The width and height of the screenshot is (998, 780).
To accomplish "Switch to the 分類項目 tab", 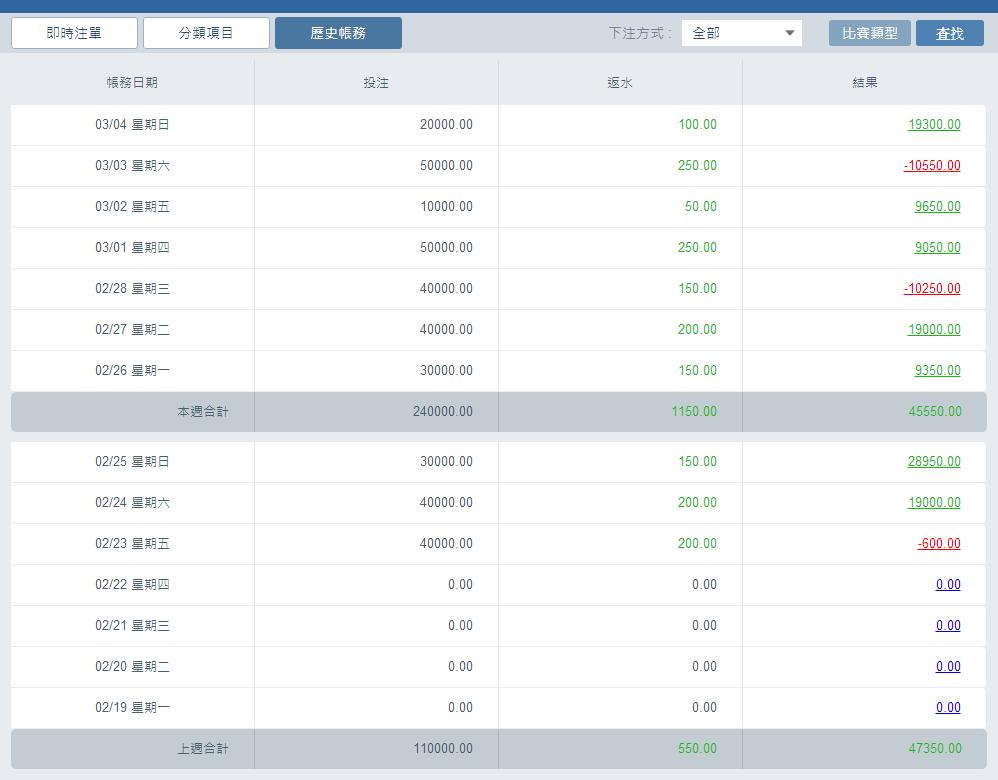I will click(x=206, y=33).
